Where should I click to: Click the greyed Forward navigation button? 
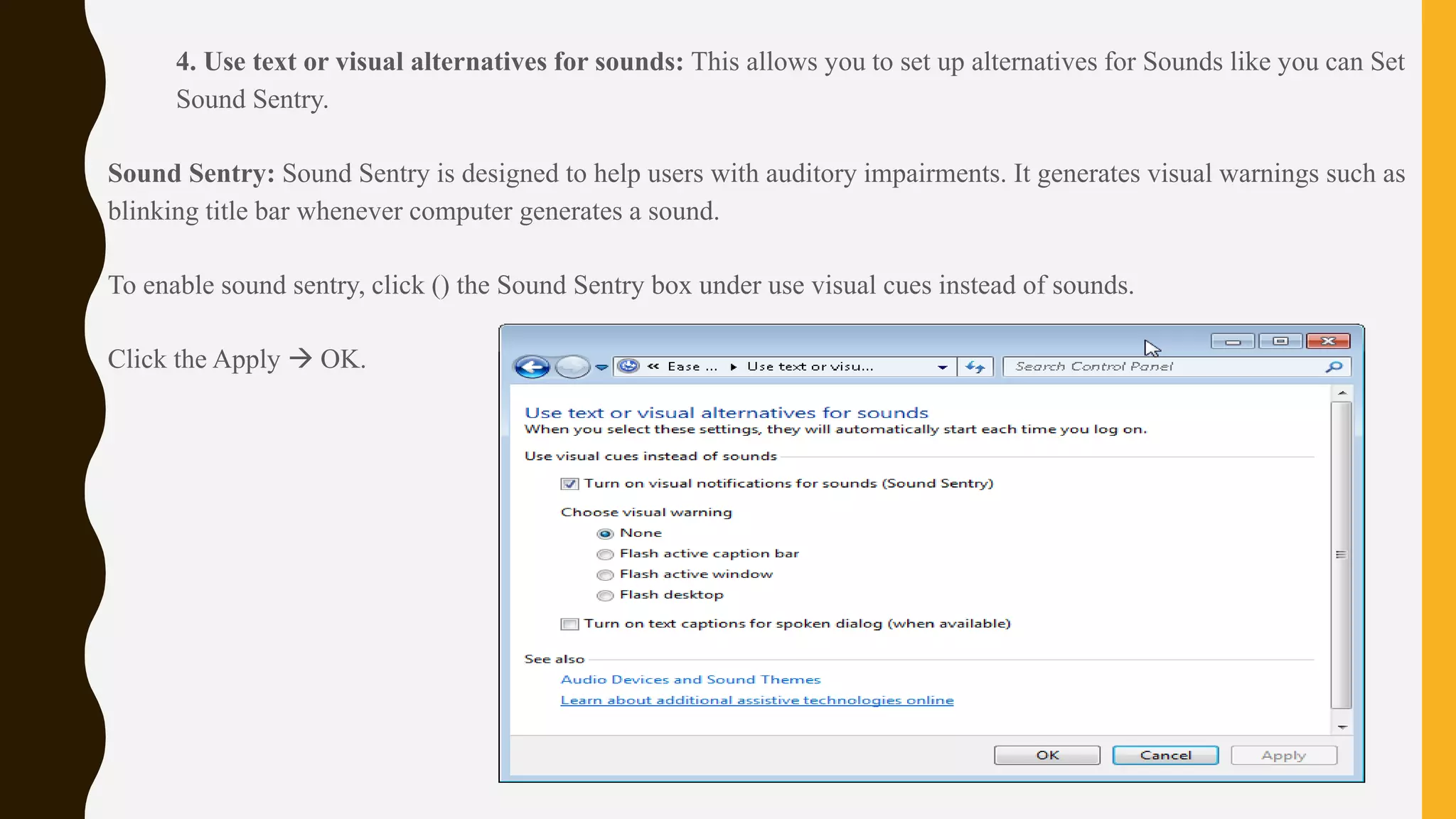572,367
